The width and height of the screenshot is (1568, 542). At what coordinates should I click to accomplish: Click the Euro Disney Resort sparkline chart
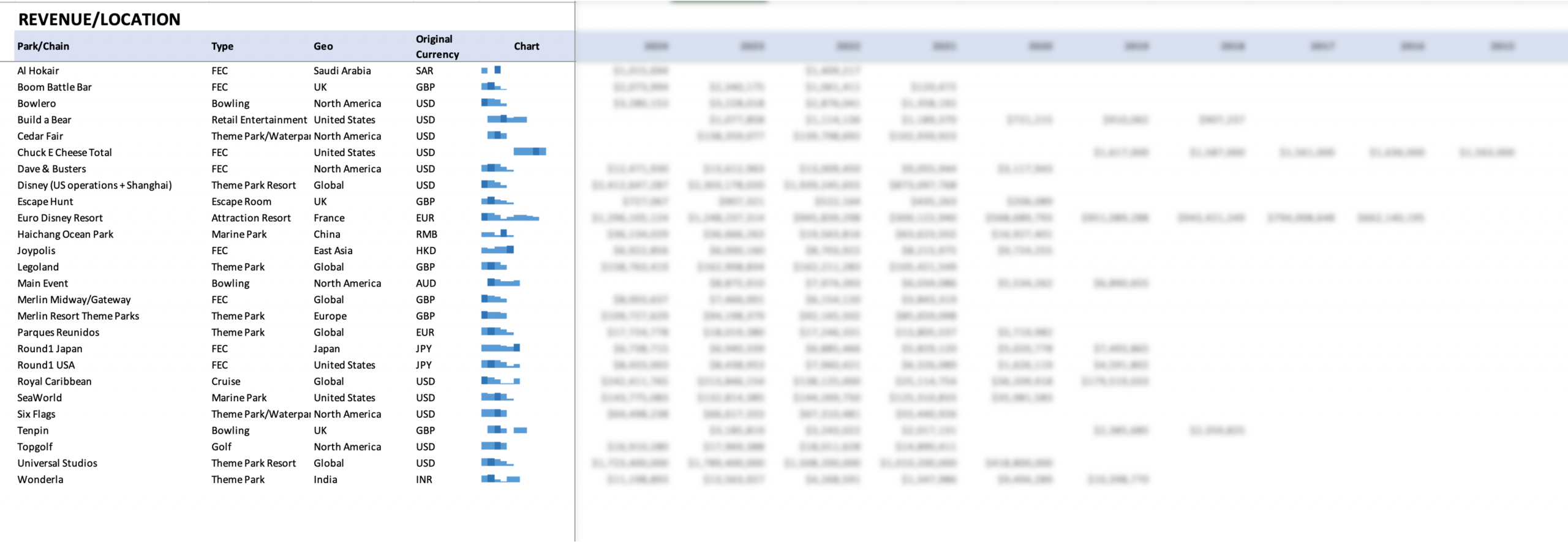tap(510, 217)
